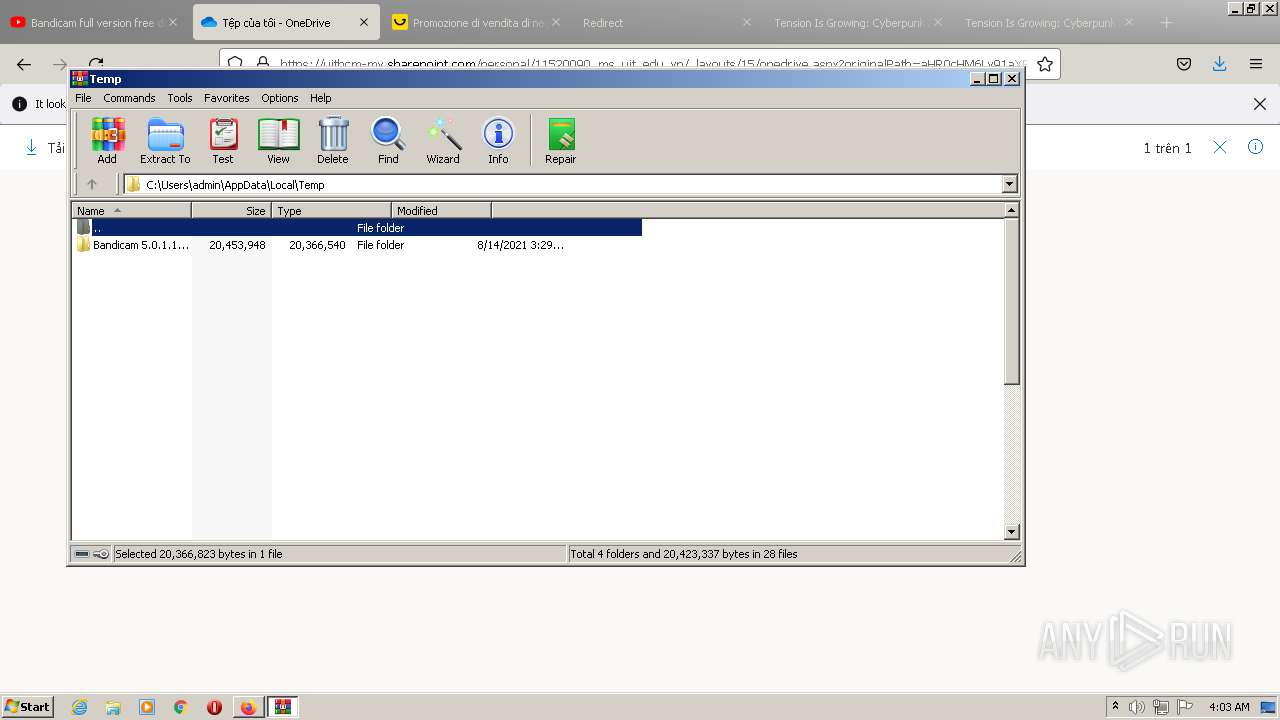Click the Add toolbar icon in WinRAR

coord(107,140)
